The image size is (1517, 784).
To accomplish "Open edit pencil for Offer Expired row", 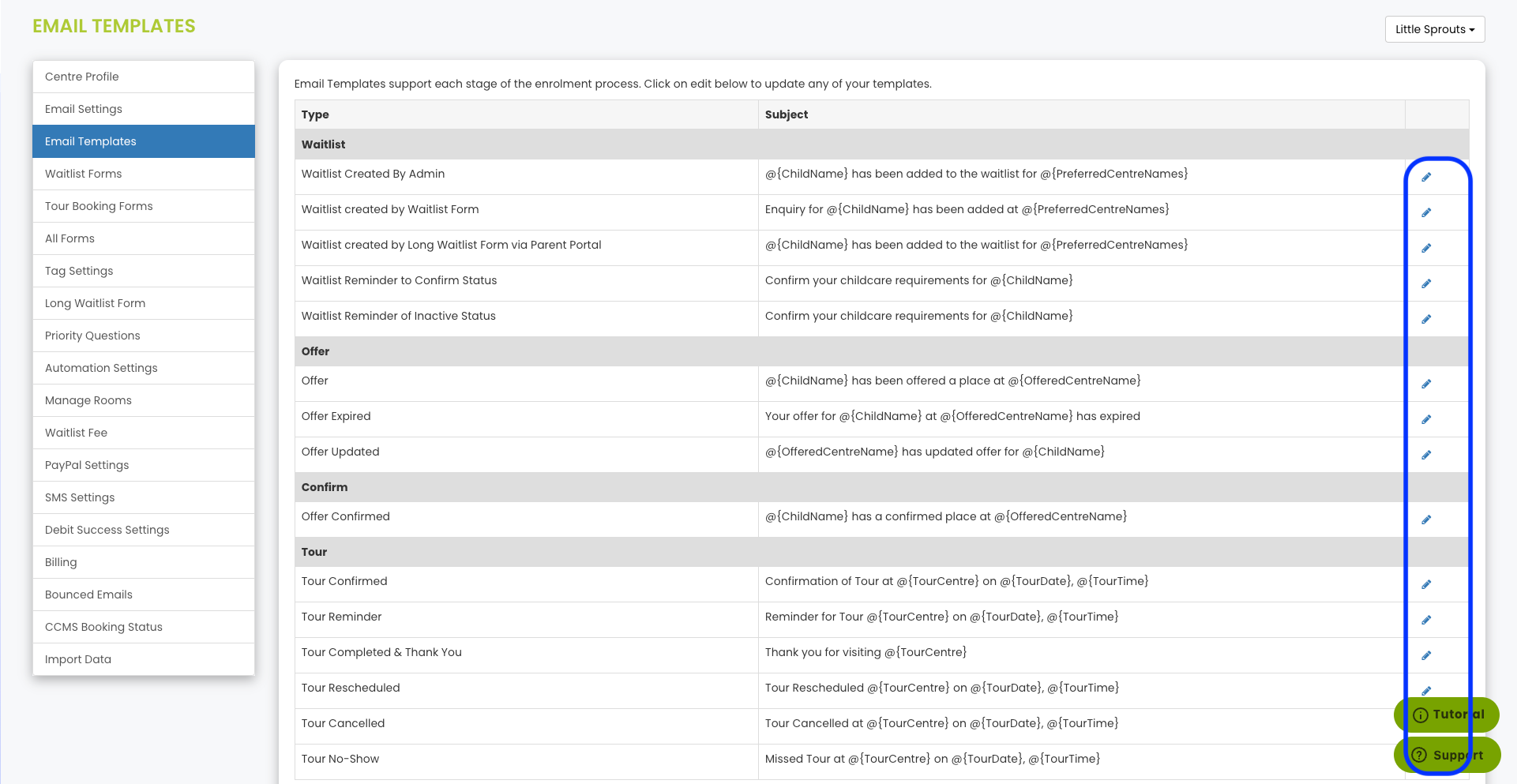I will [x=1426, y=419].
